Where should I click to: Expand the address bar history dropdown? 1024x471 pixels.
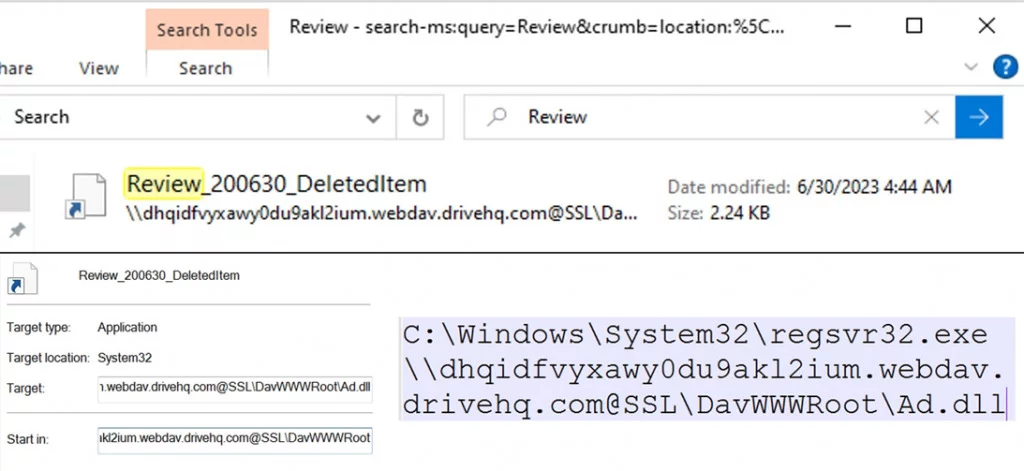coord(373,118)
